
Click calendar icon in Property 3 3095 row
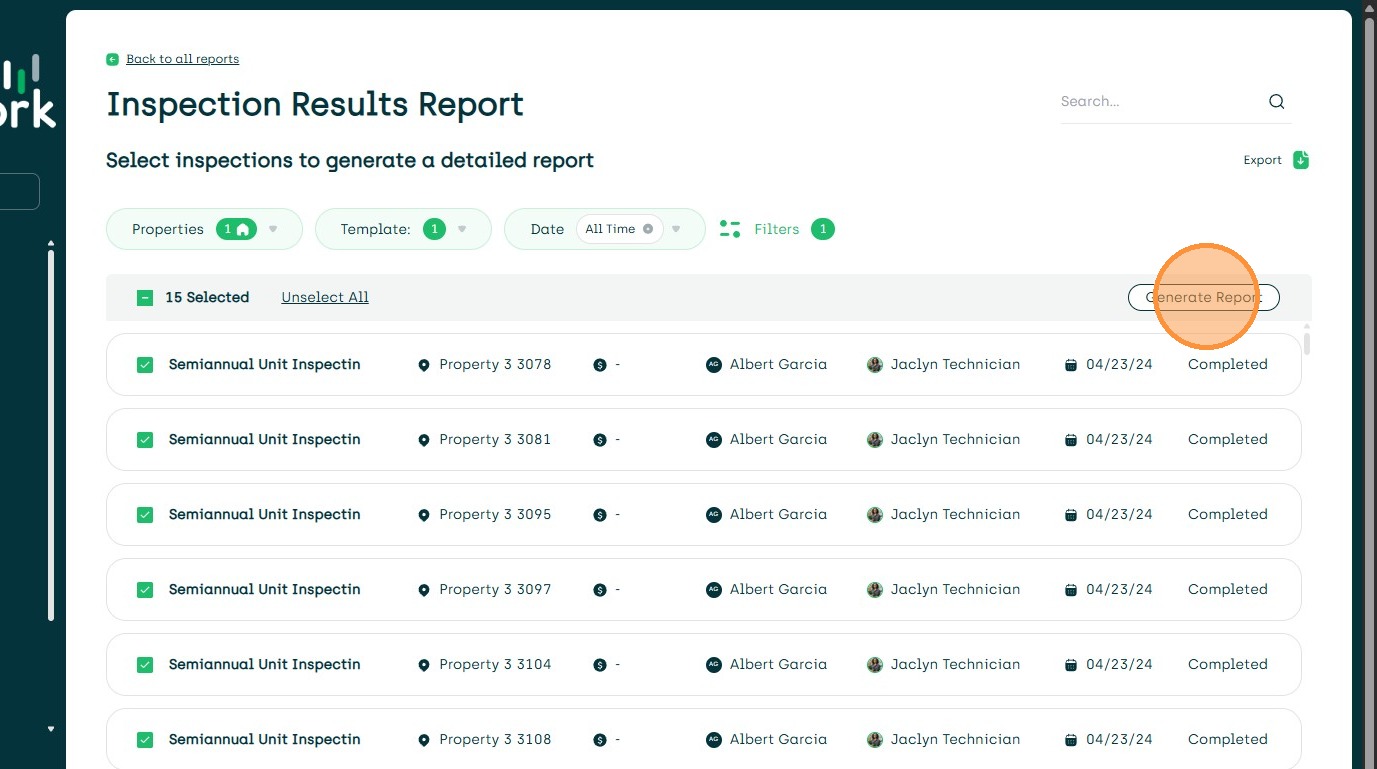[x=1070, y=515]
